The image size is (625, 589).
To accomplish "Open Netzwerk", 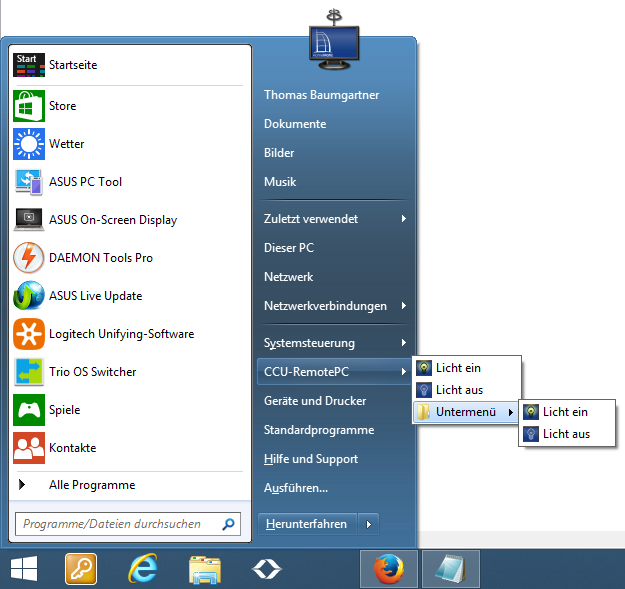I will (x=289, y=277).
